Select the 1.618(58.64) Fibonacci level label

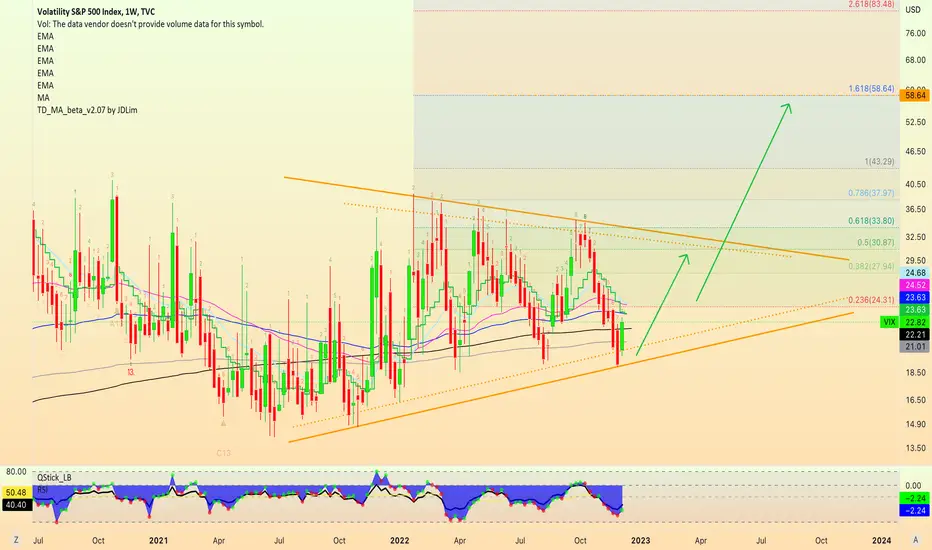tap(871, 89)
